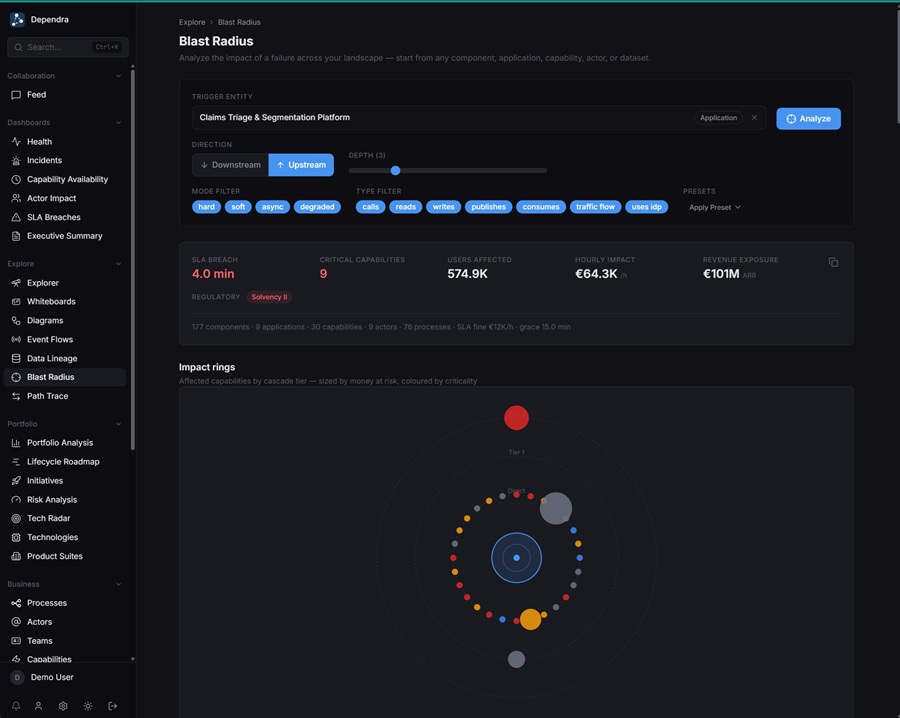Toggle the hard mode filter chip

pos(206,207)
